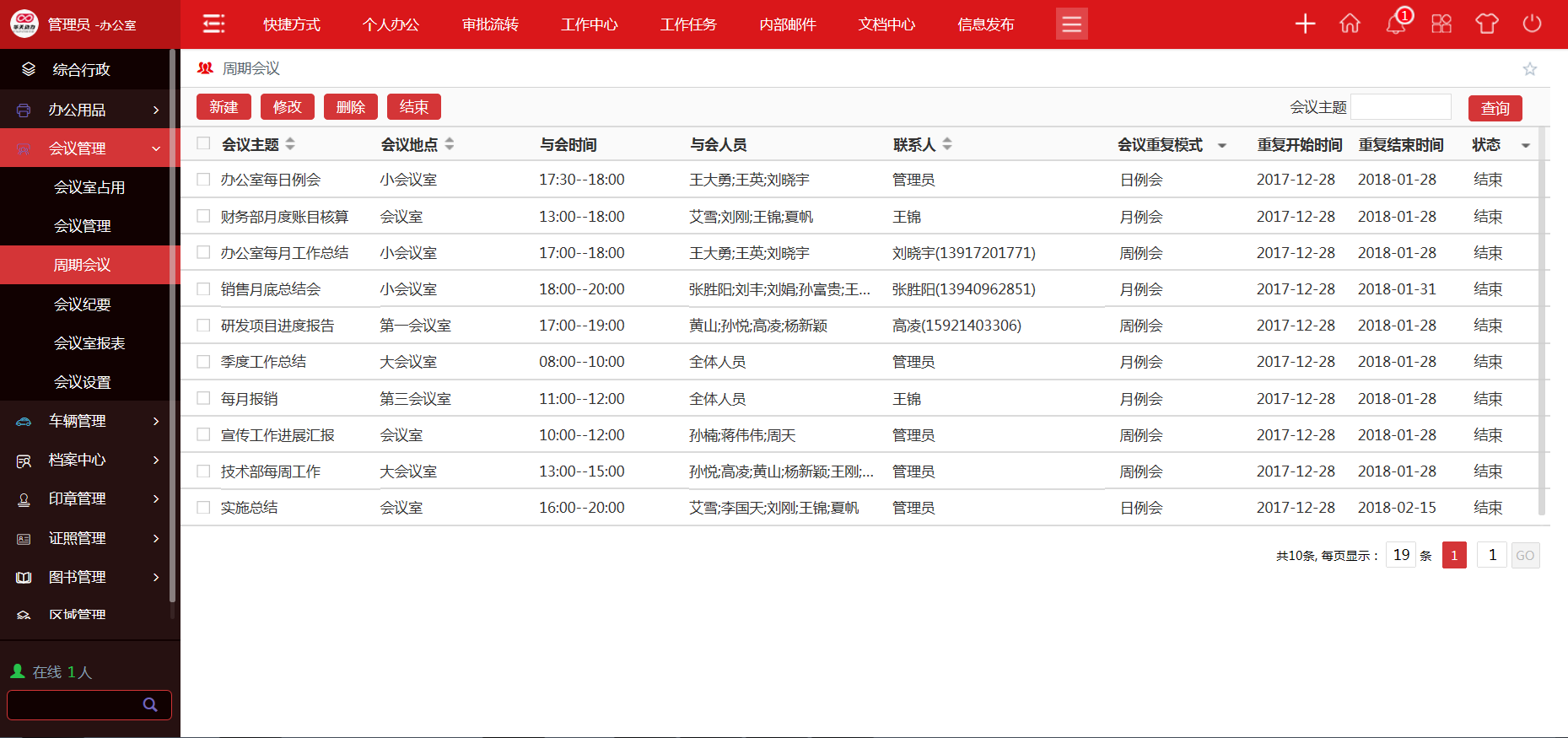Expand the 车辆管理 sidebar menu
This screenshot has height=738, width=1568.
tap(90, 421)
